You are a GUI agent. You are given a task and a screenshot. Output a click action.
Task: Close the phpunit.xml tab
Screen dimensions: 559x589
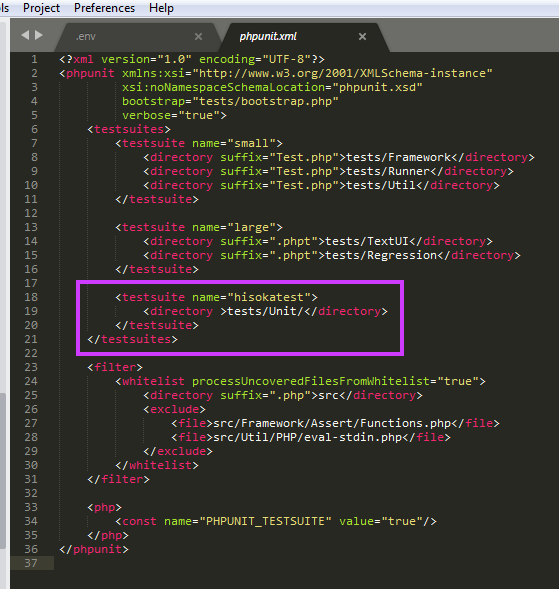[362, 36]
